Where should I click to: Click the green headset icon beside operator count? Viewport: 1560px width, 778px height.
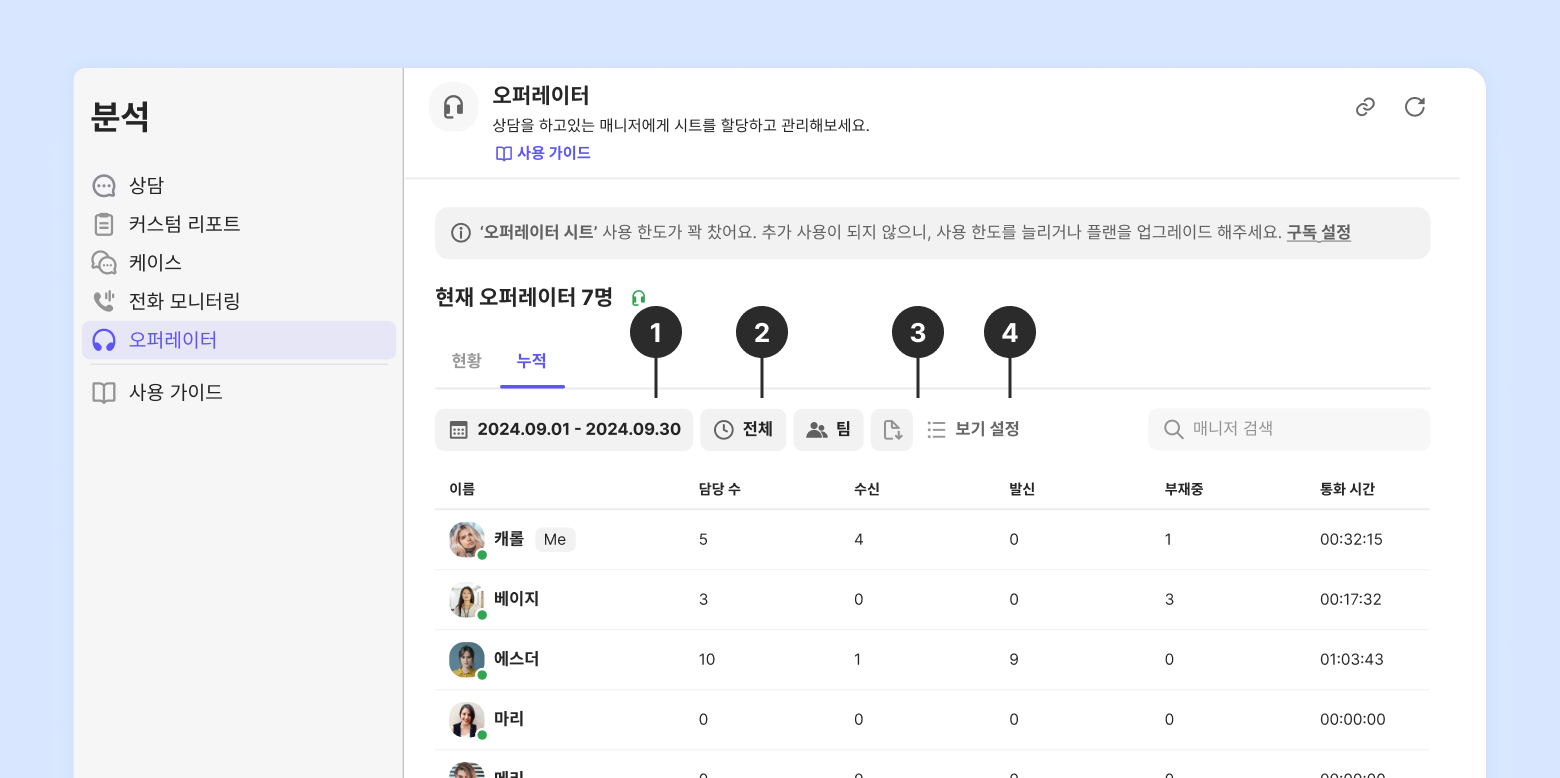tap(639, 298)
